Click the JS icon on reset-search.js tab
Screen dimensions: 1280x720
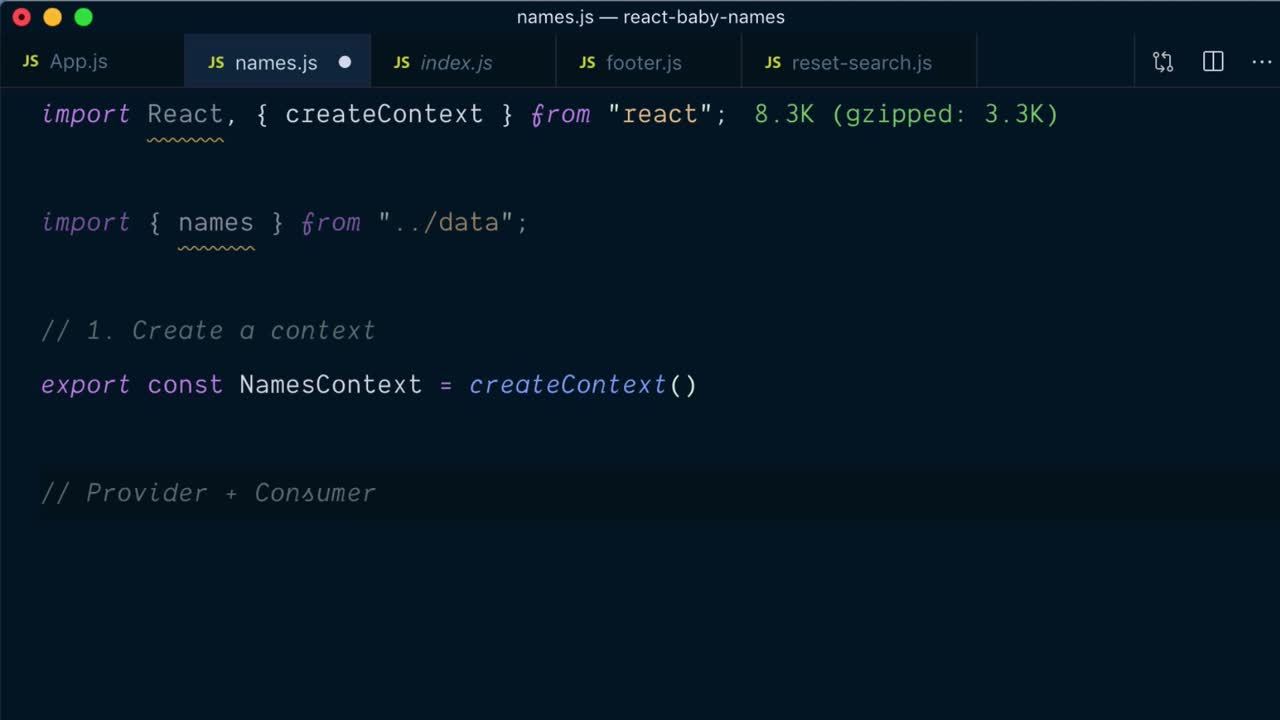point(773,62)
